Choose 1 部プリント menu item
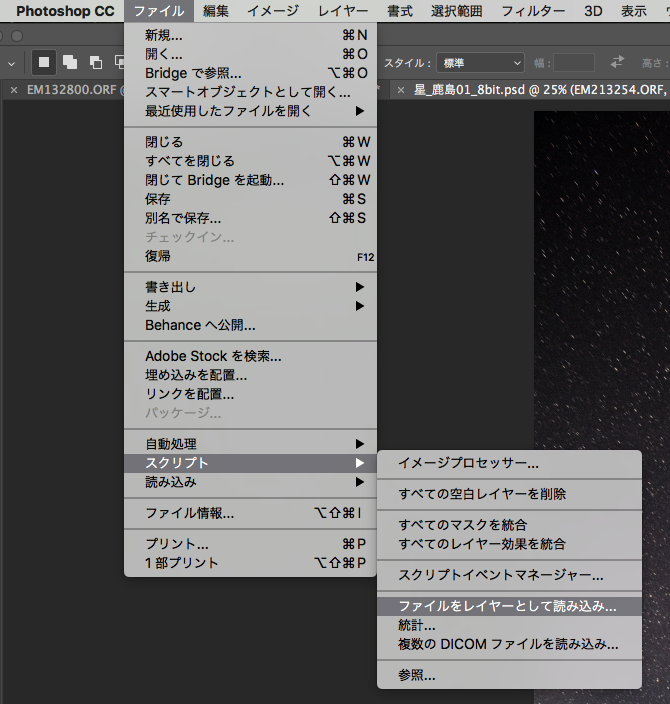The width and height of the screenshot is (670, 704). click(250, 563)
